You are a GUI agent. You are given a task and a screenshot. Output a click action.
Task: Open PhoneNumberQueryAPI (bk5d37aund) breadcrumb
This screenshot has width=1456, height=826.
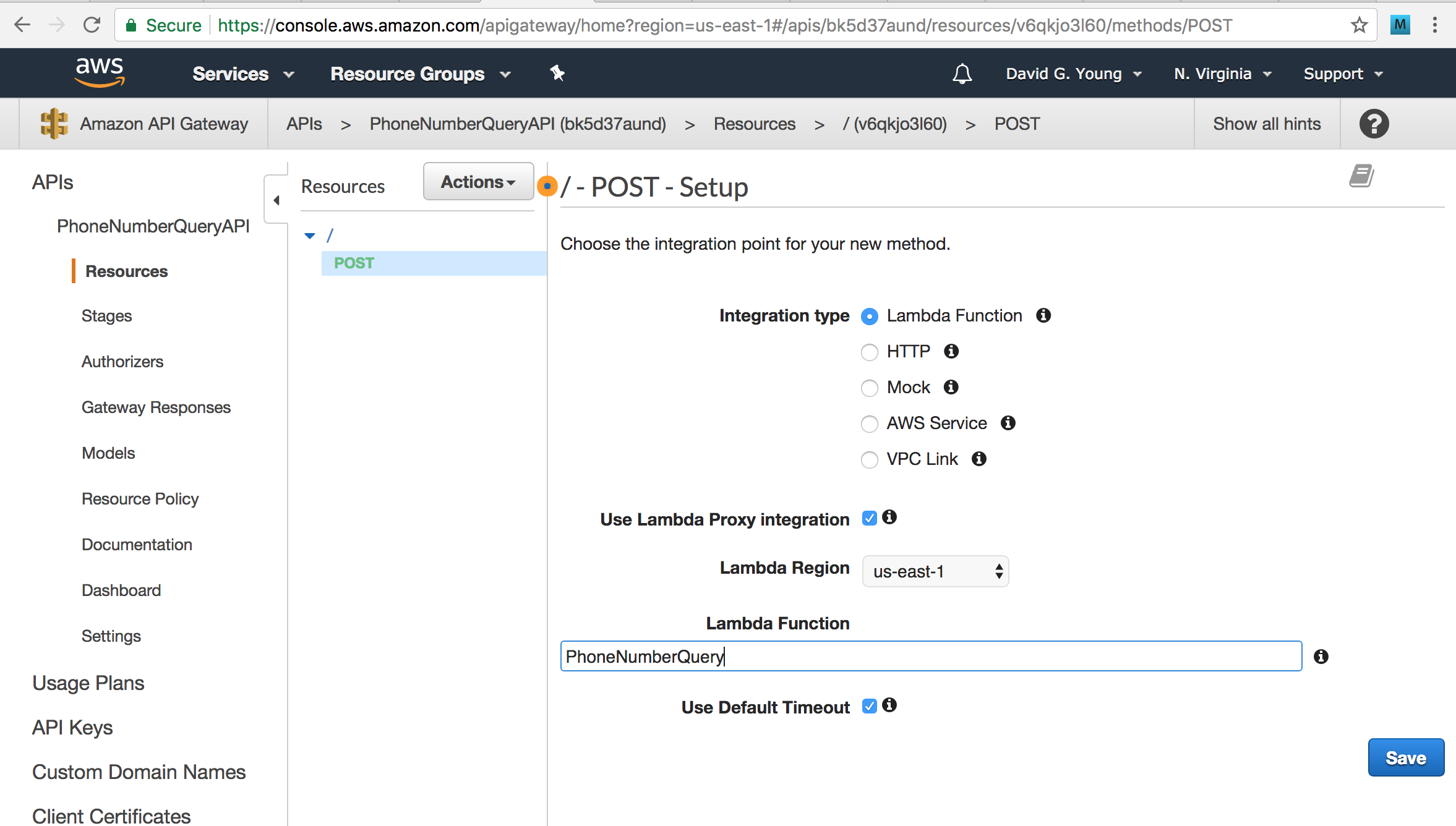[518, 124]
